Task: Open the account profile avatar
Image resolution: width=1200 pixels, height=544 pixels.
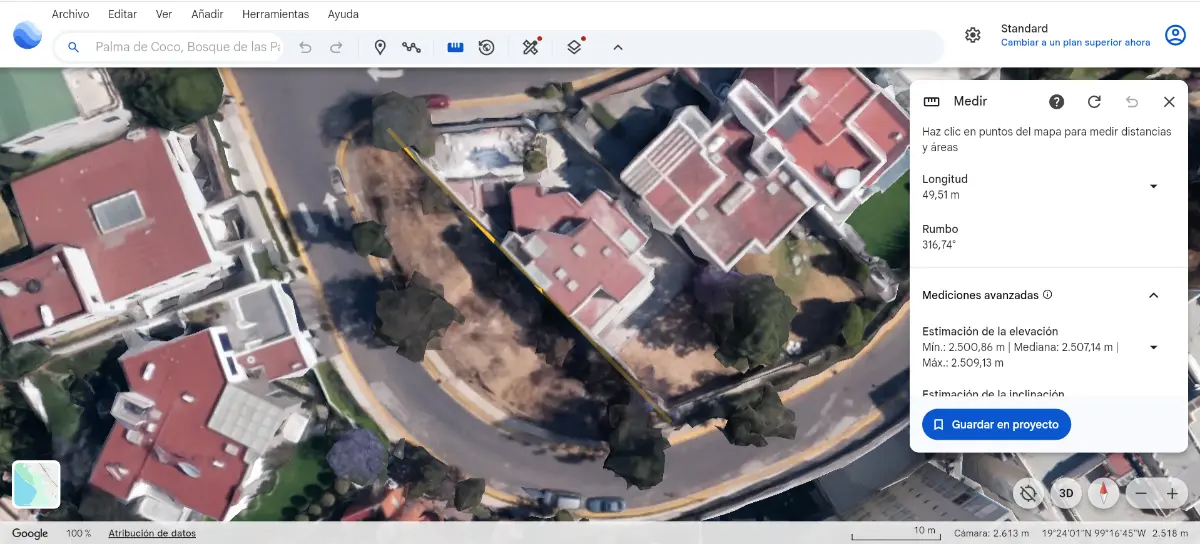Action: pos(1175,35)
